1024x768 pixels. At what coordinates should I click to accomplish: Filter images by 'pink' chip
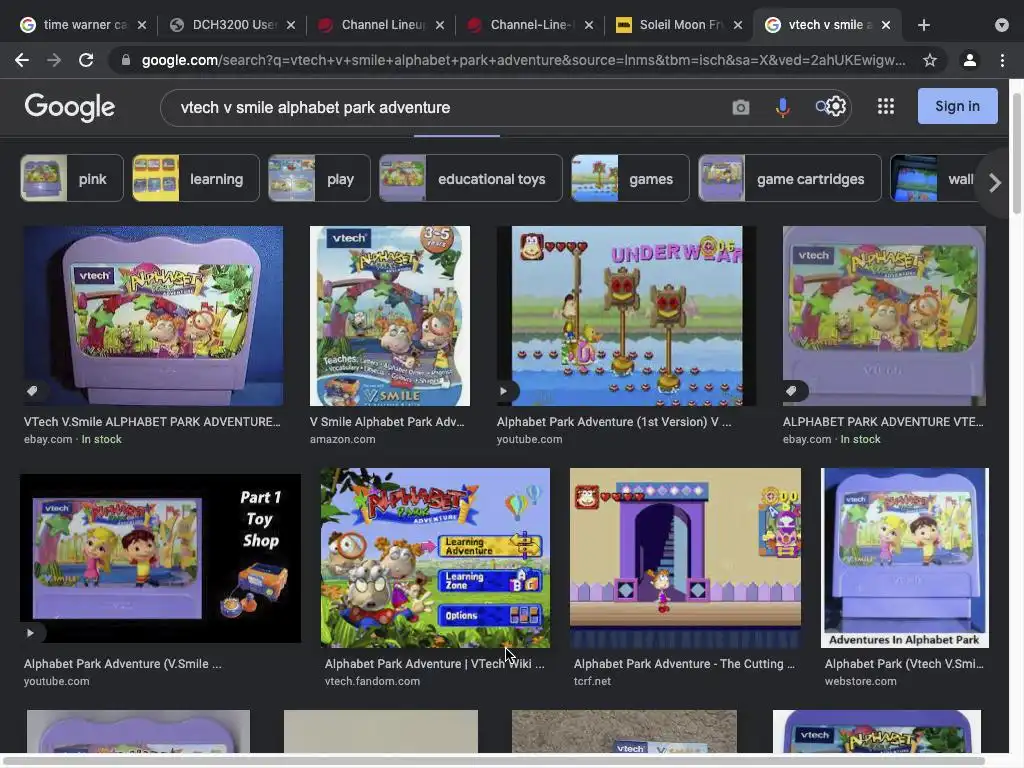(x=72, y=178)
